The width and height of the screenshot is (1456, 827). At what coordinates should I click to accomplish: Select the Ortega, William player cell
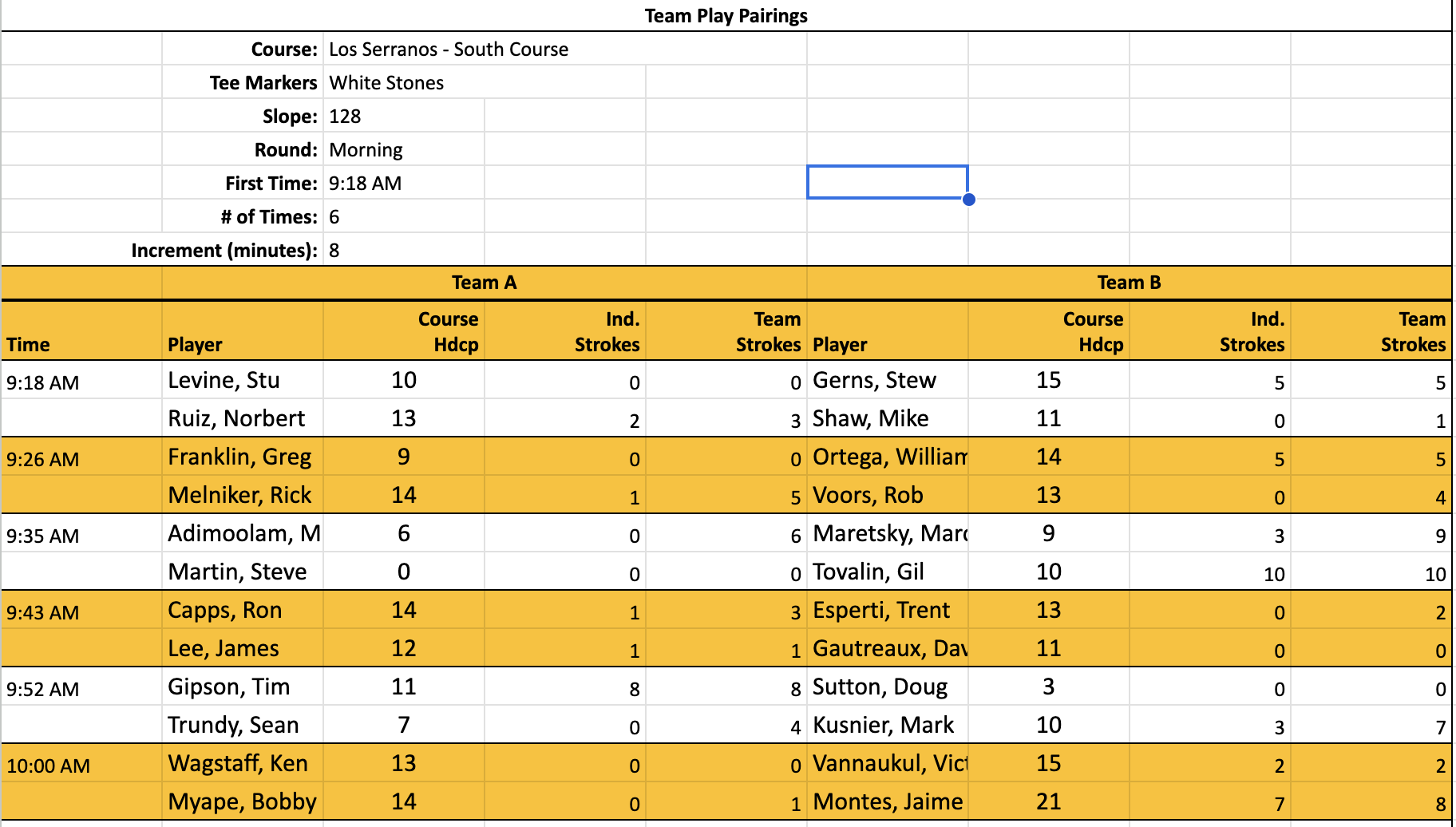coord(888,457)
